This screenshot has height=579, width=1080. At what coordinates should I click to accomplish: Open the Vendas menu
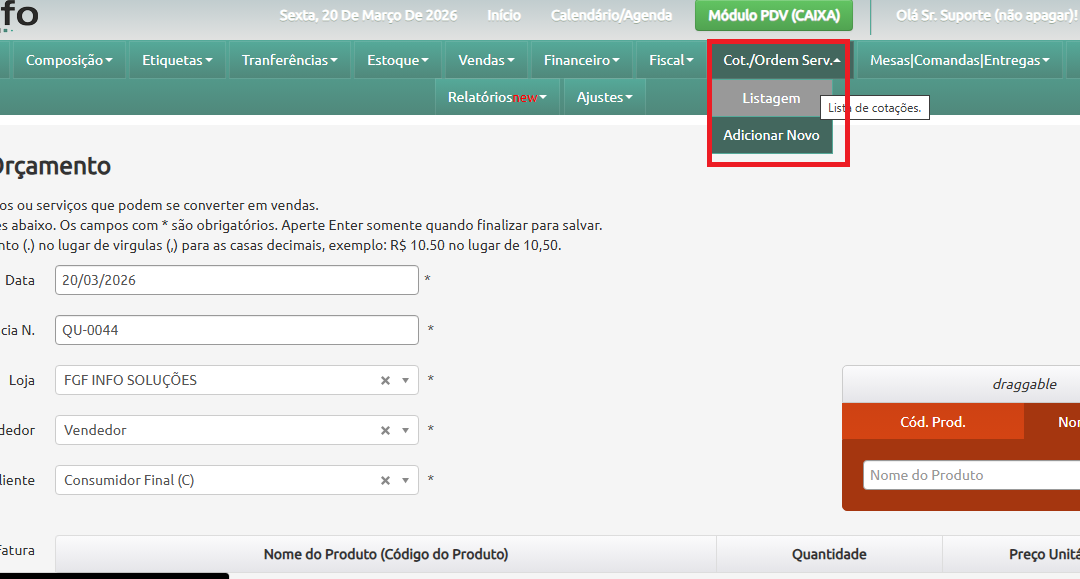click(486, 59)
